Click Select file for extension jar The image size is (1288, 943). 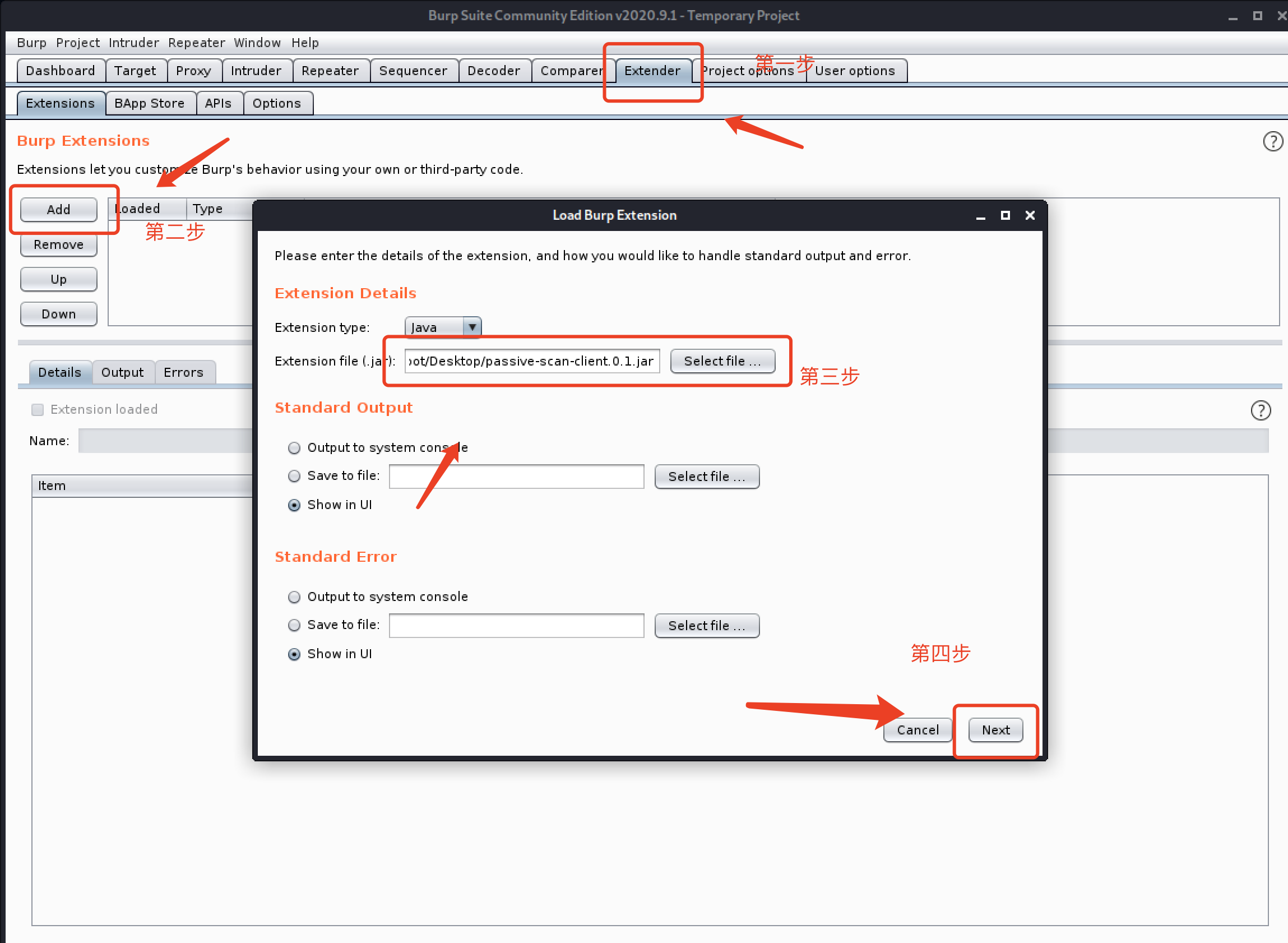click(x=722, y=361)
